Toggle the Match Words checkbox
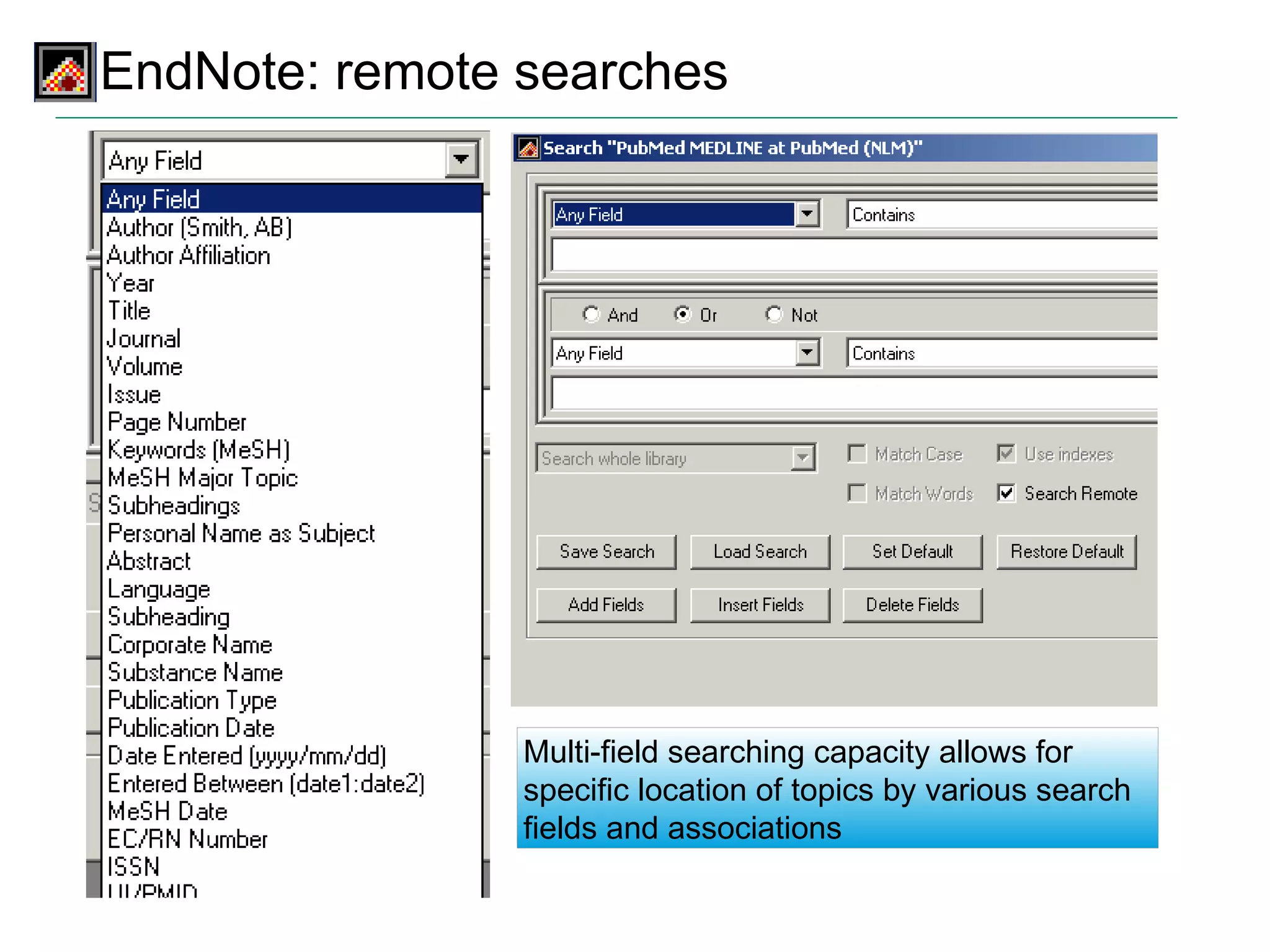Screen dimensions: 1270x952 coord(857,493)
